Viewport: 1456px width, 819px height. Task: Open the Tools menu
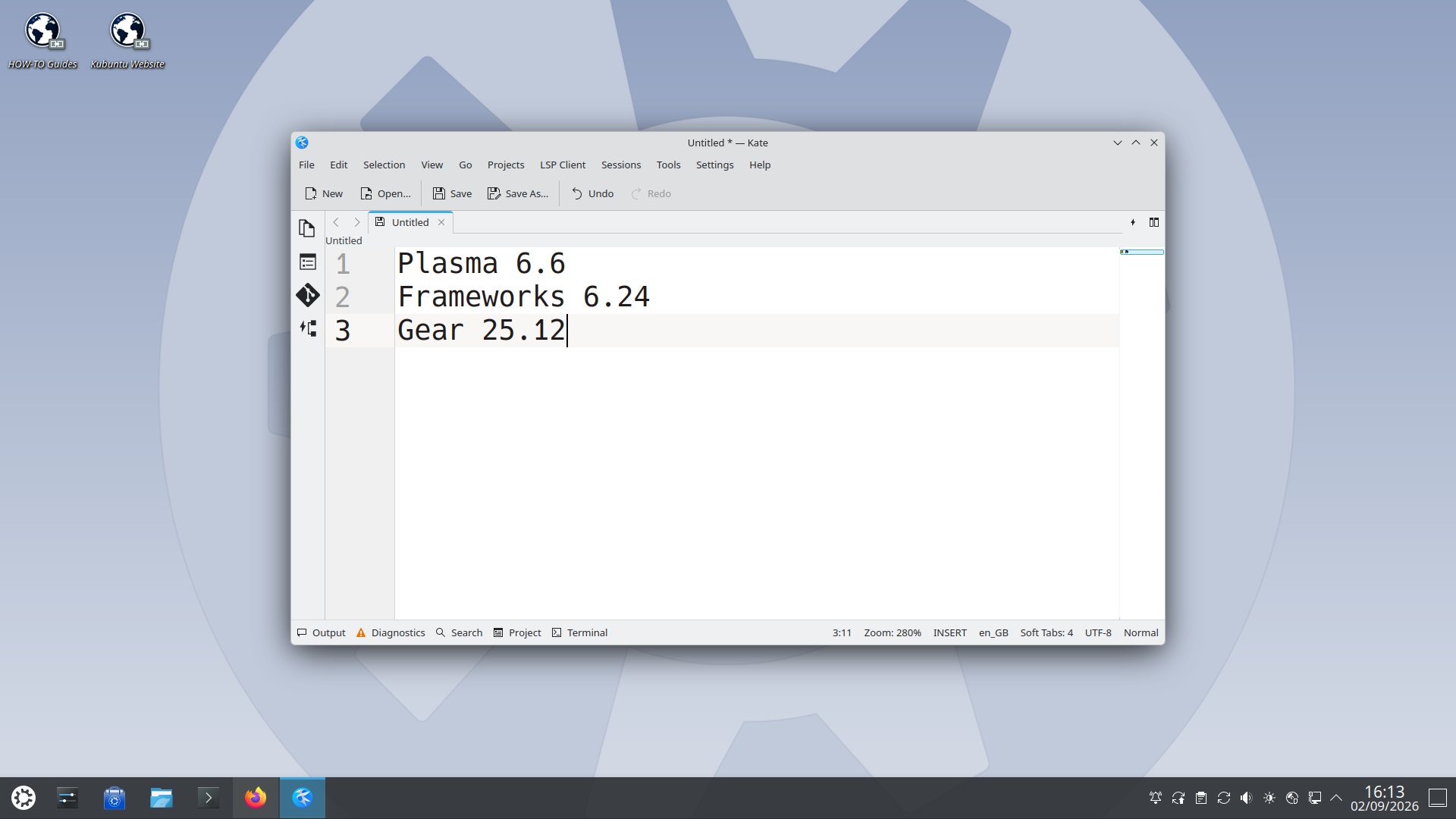668,165
